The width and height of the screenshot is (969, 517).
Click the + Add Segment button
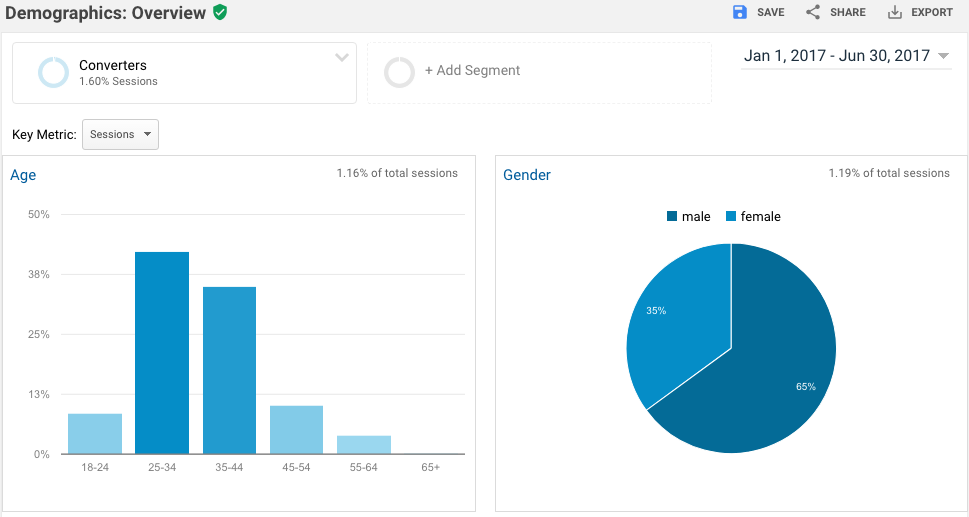(x=472, y=71)
